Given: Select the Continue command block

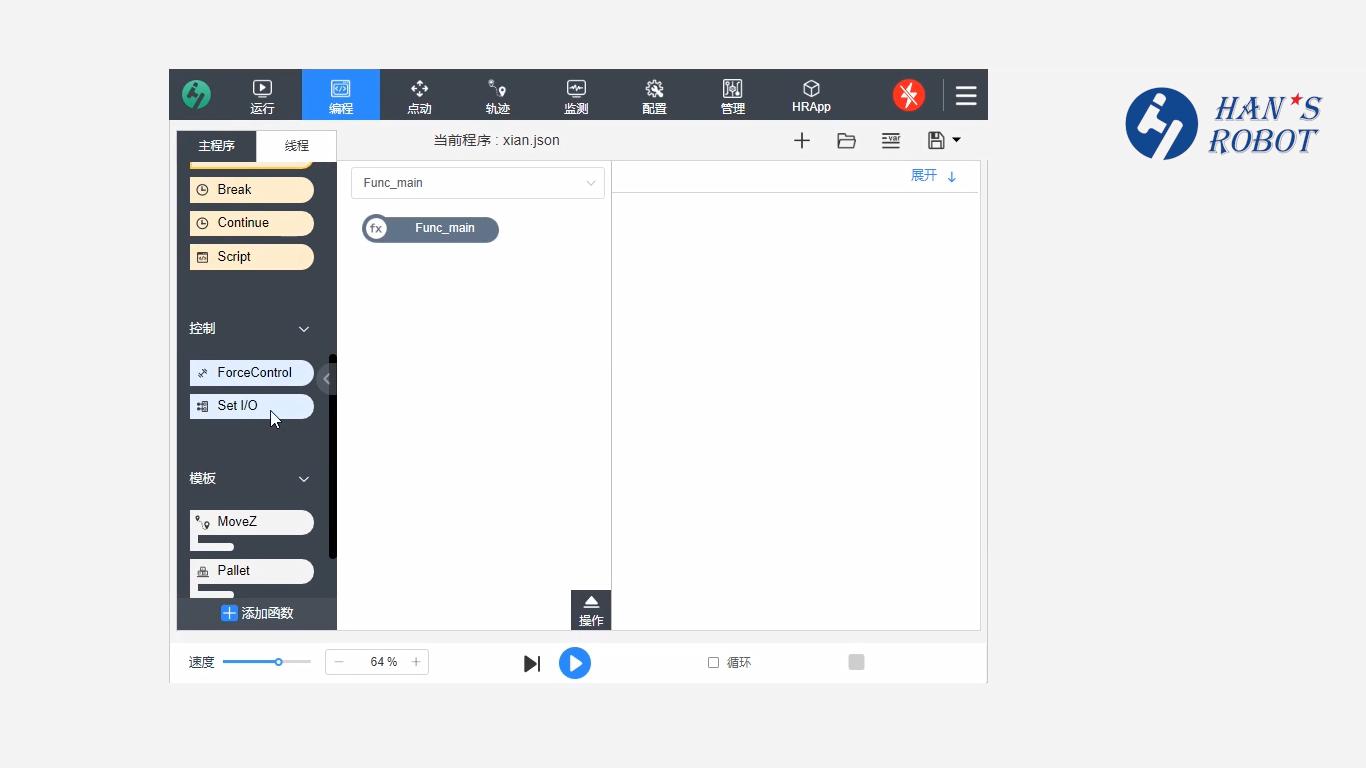Looking at the screenshot, I should [x=252, y=223].
